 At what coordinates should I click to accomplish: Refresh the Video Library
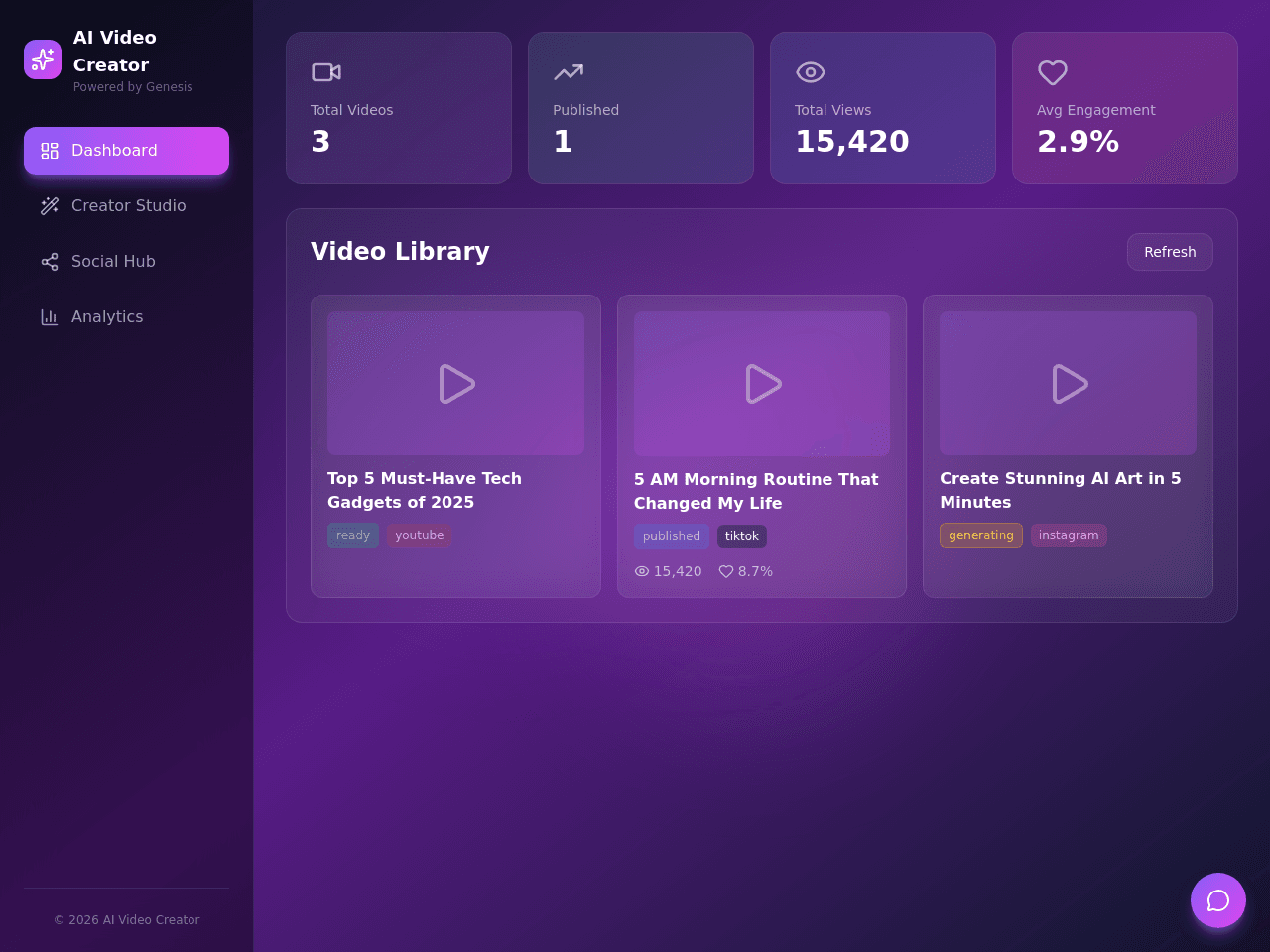point(1170,252)
